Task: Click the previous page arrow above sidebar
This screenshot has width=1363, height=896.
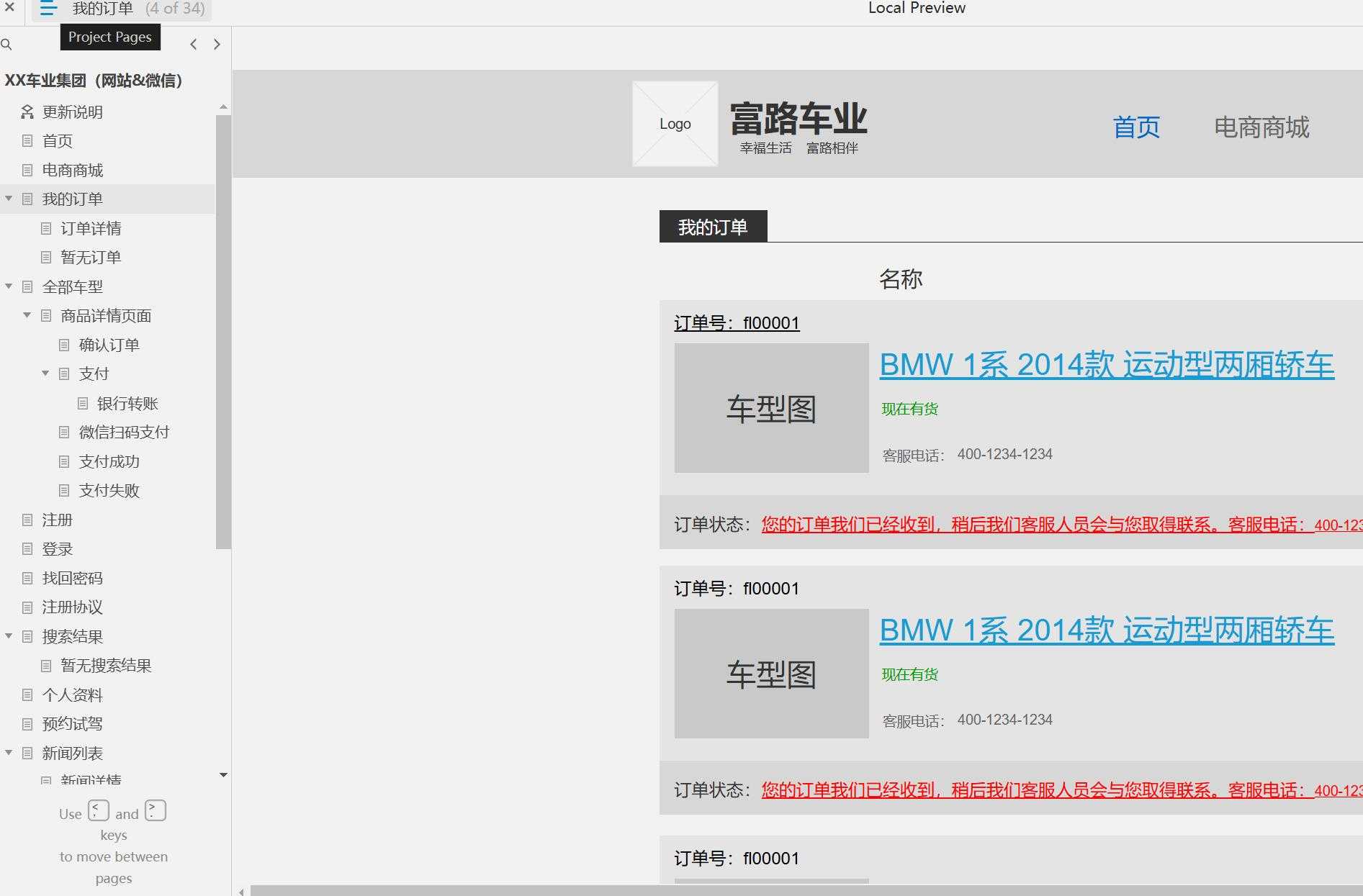Action: pyautogui.click(x=193, y=44)
